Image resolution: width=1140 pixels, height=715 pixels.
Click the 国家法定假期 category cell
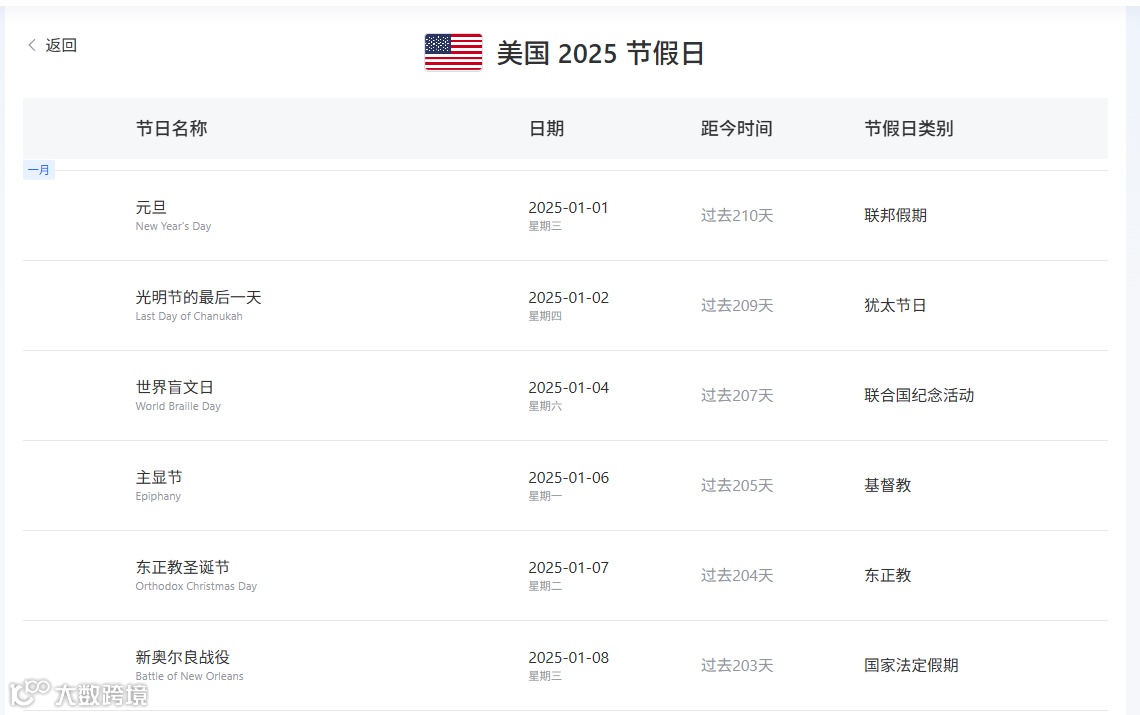[911, 666]
